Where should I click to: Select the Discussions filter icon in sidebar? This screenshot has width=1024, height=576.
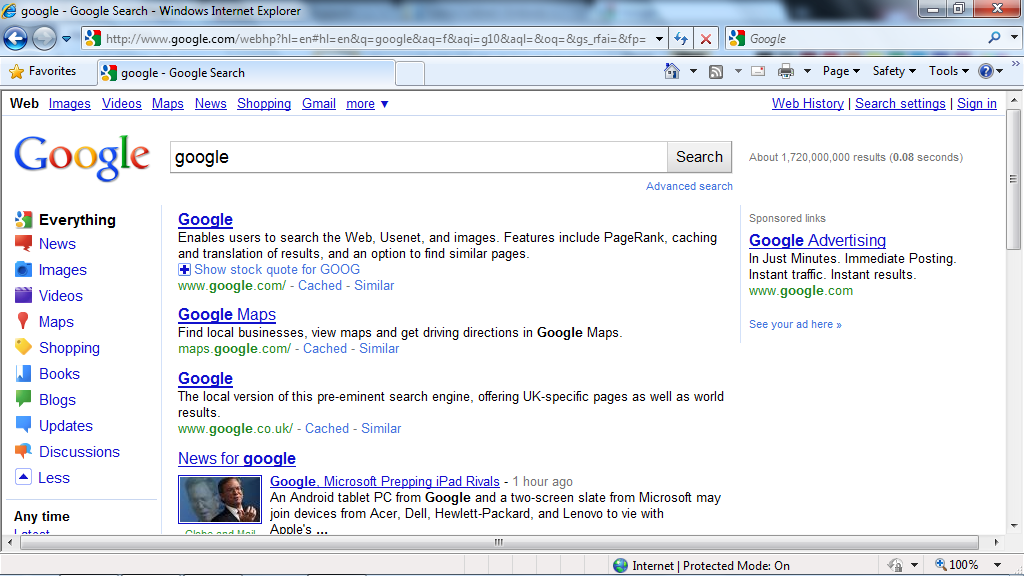click(24, 451)
